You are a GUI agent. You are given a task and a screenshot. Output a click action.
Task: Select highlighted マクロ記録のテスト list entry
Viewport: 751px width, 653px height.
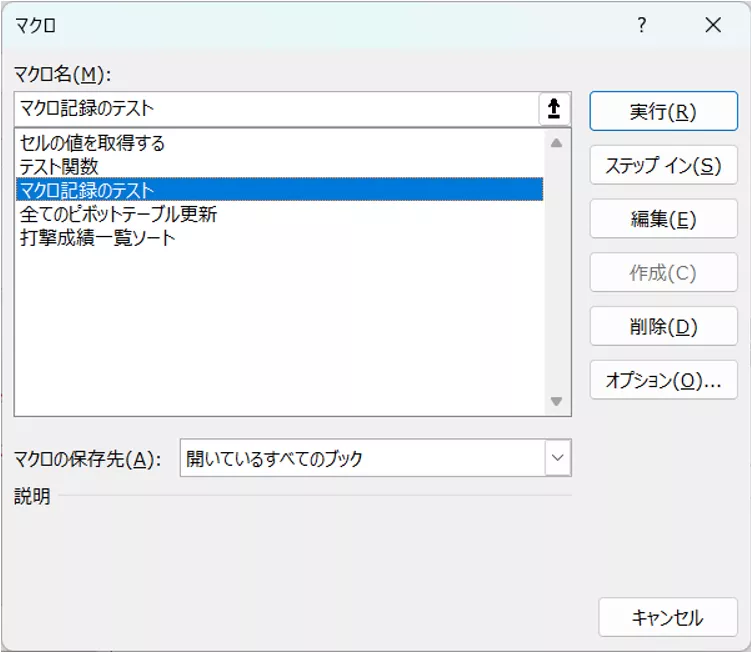88,190
